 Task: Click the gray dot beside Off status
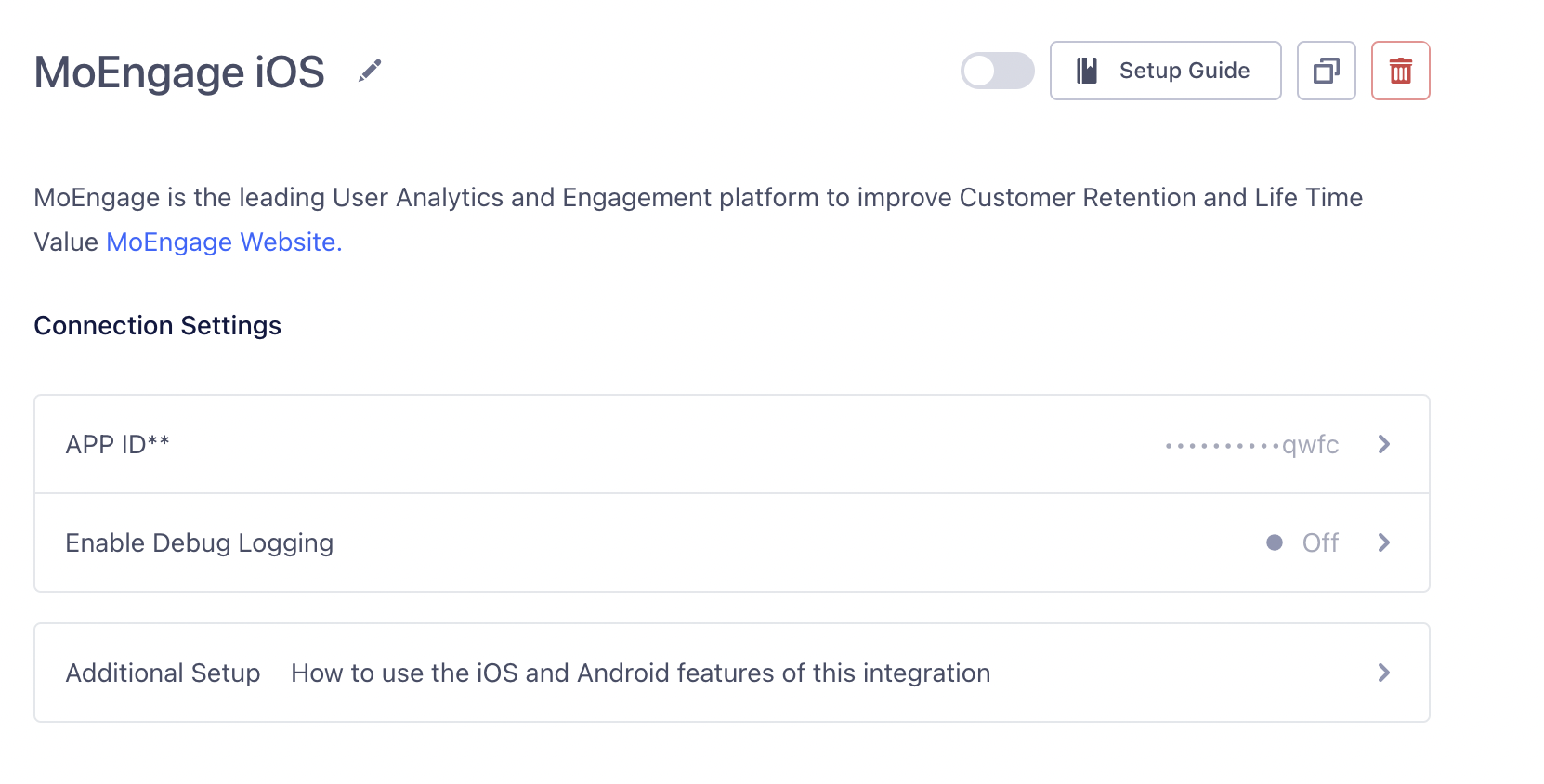(1275, 542)
